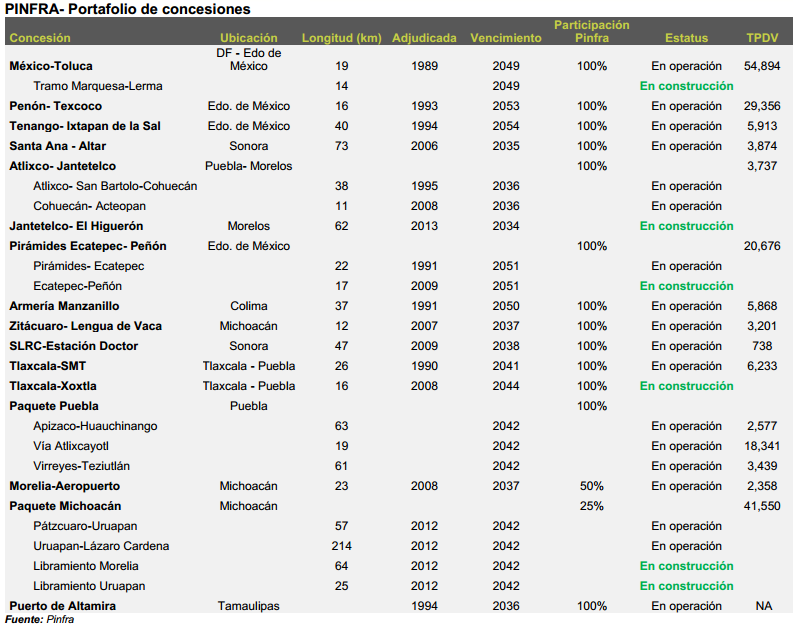The image size is (798, 627).
Task: Select 'Tenango- Ixtapan de la Sal' row name
Action: [85, 126]
